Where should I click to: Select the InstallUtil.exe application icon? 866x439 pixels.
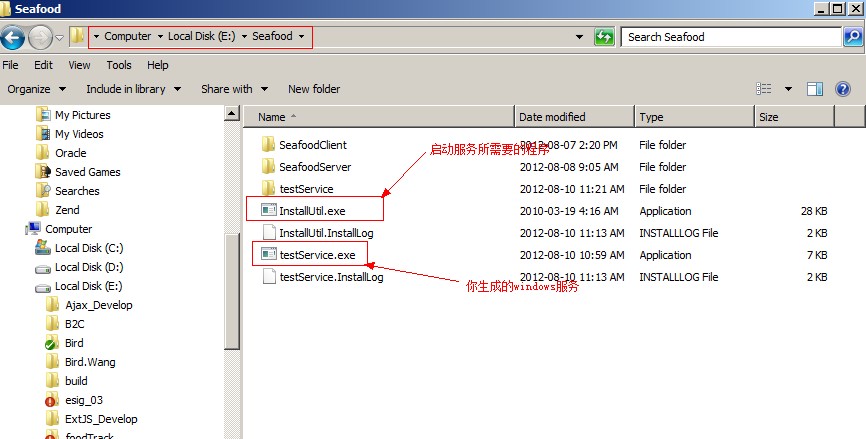coord(268,210)
